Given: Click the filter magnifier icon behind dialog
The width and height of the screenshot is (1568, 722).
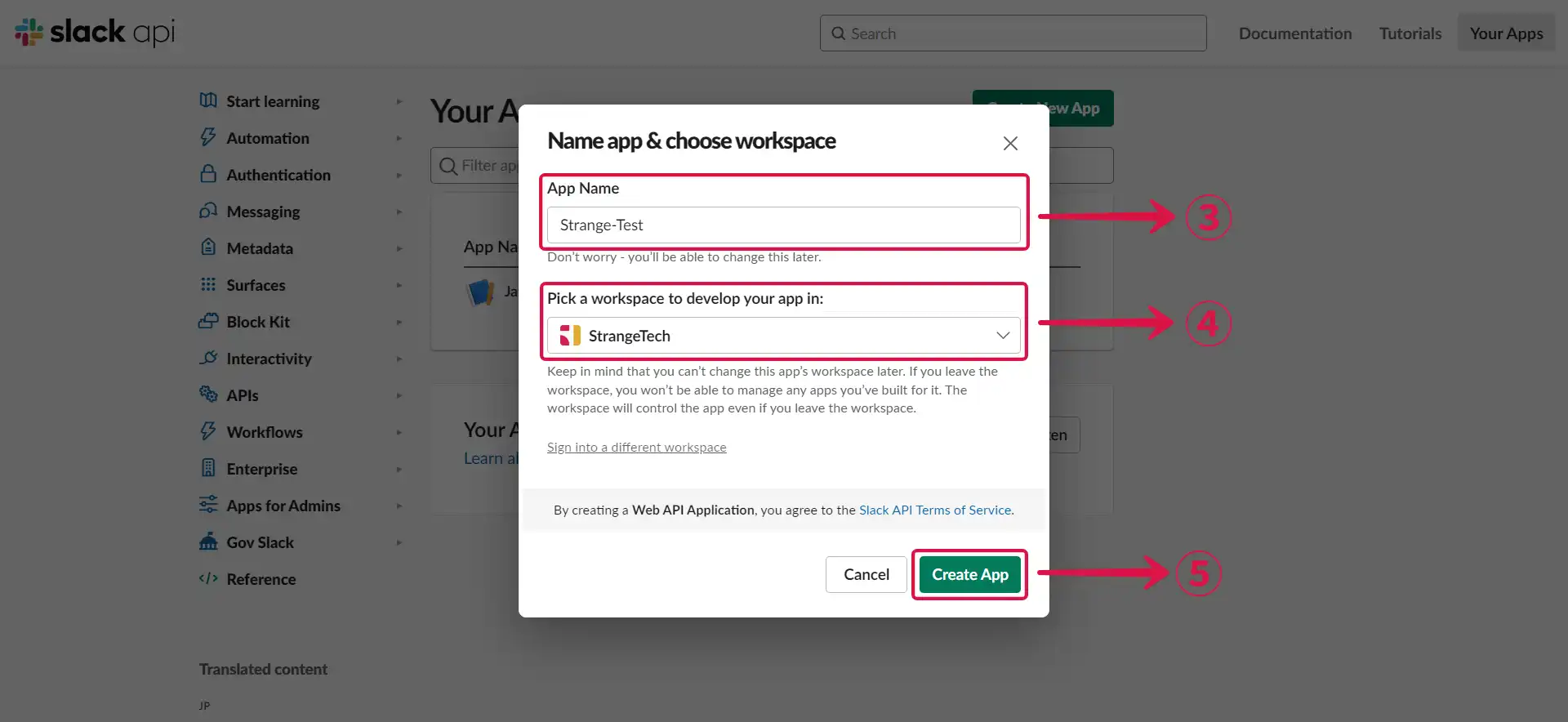Looking at the screenshot, I should [448, 166].
